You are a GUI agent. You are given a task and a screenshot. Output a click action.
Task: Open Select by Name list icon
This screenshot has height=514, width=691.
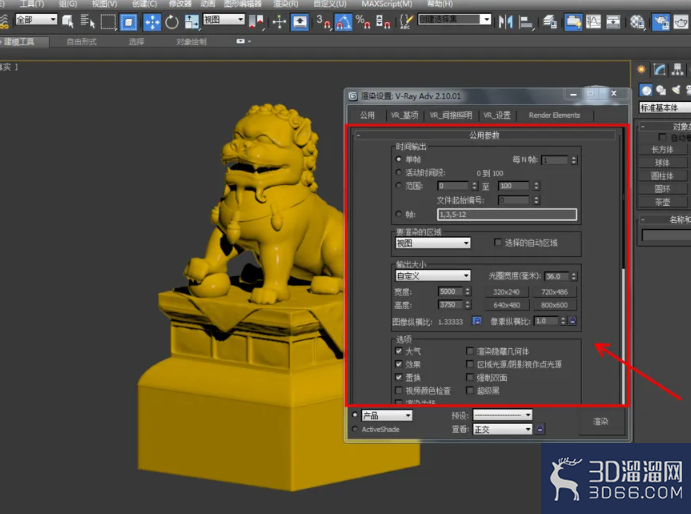pos(87,21)
